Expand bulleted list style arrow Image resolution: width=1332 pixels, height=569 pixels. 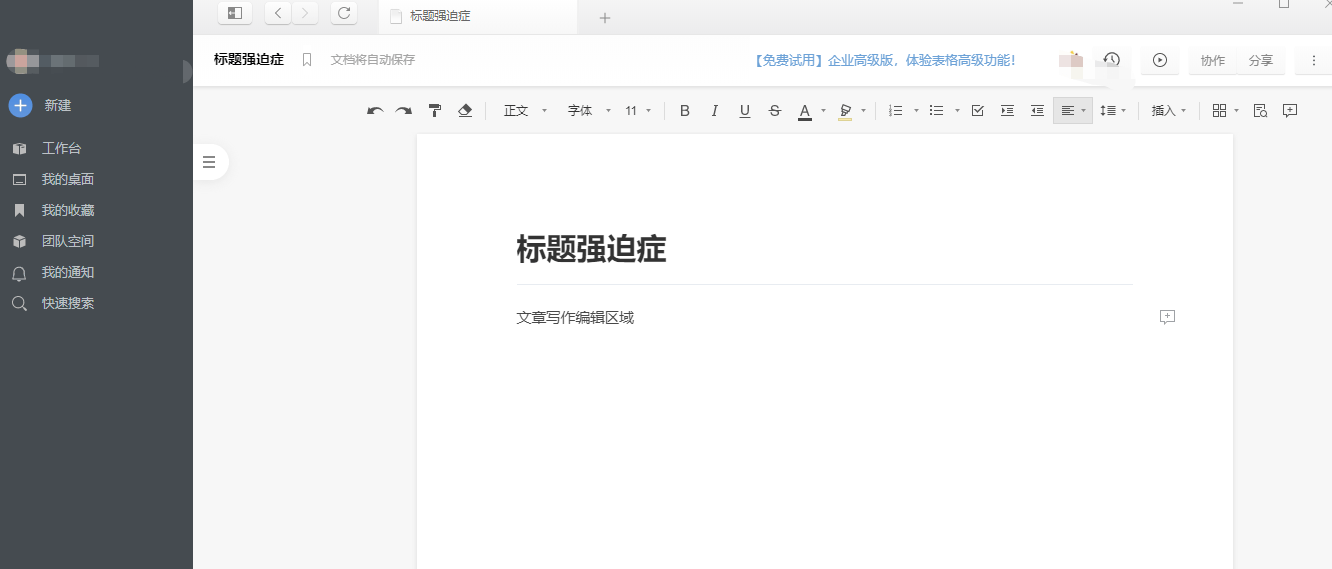click(957, 111)
